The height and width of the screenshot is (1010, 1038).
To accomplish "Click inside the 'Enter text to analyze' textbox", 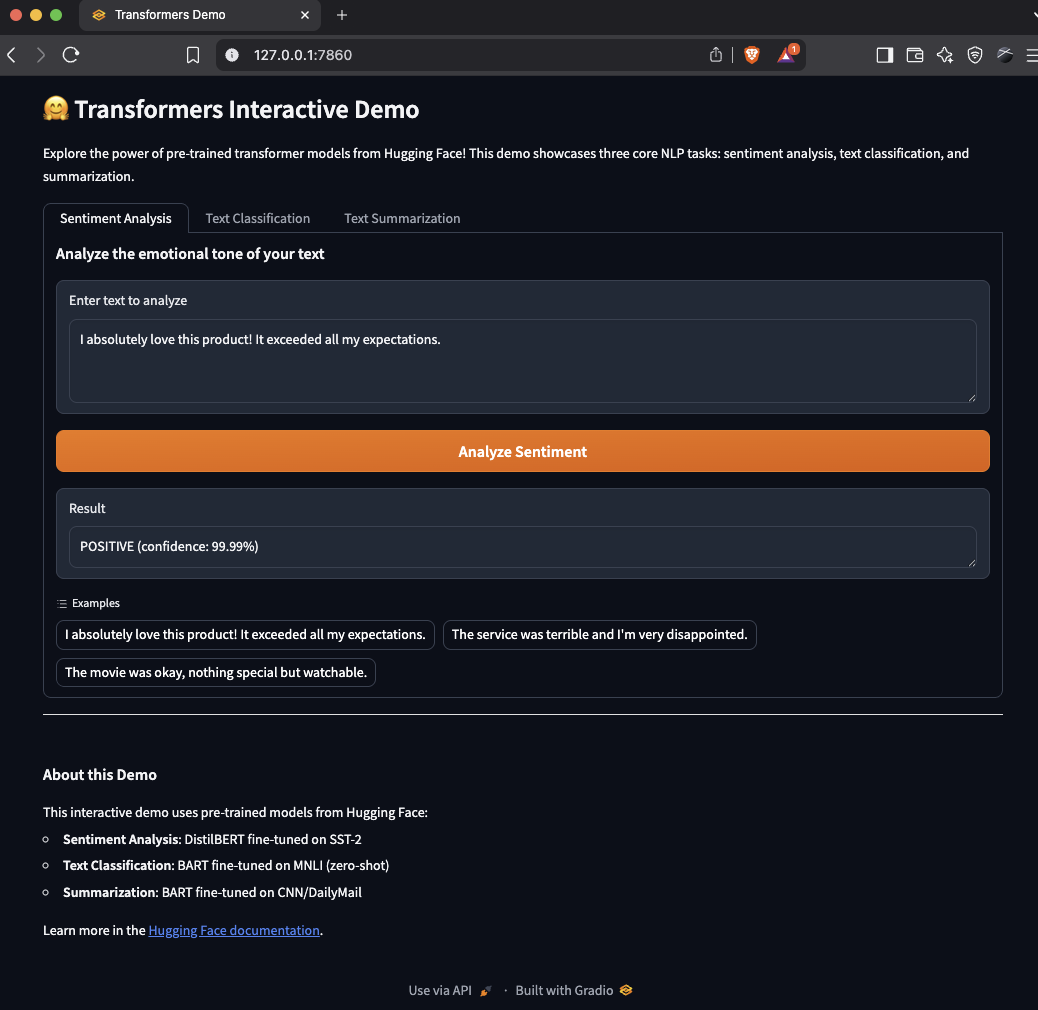I will [x=522, y=361].
